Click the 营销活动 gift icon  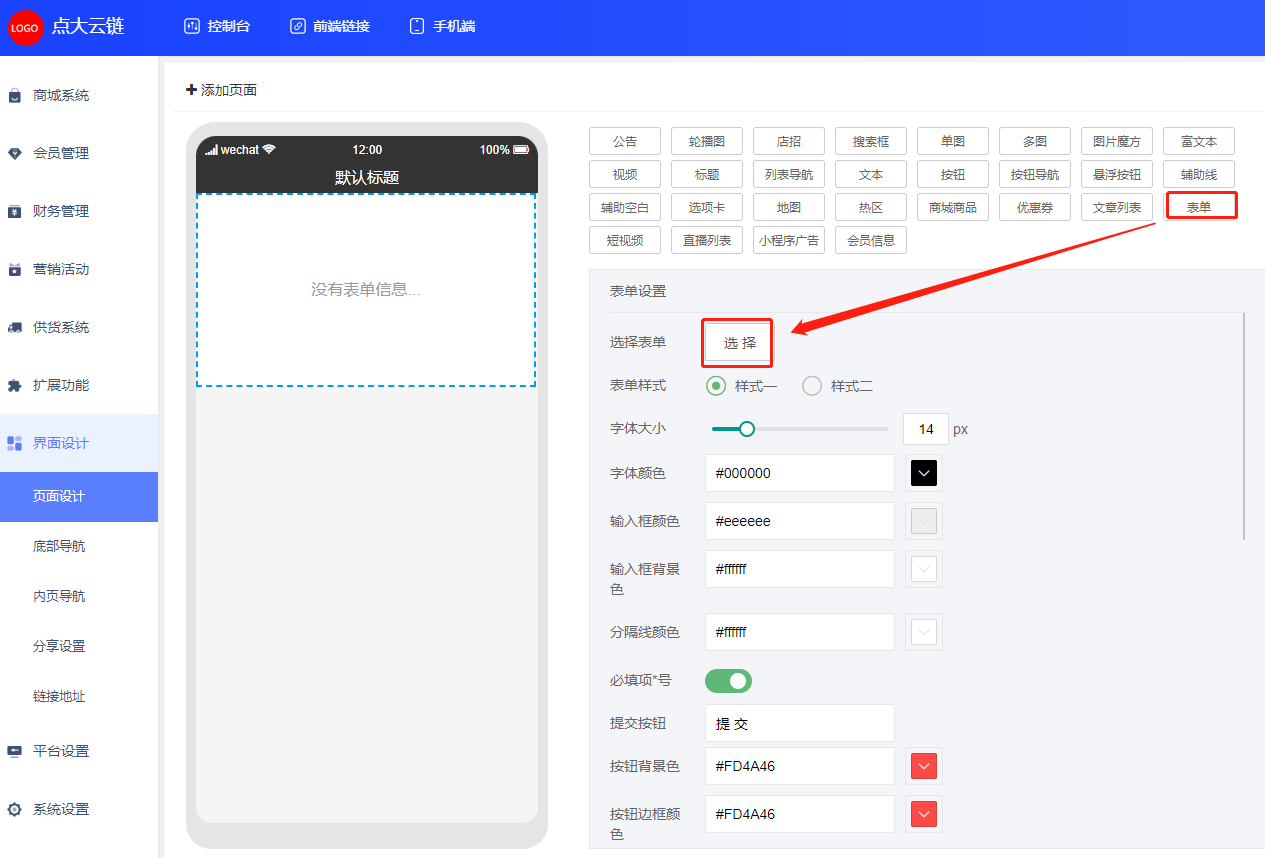point(15,270)
